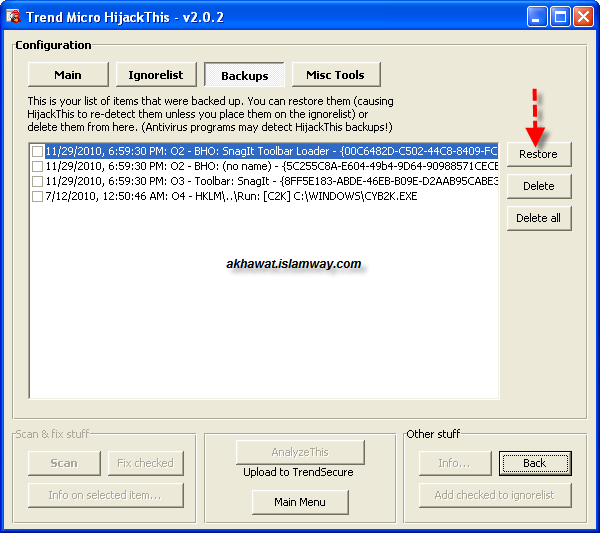Select the Backups tab
This screenshot has height=533, width=600.
[245, 75]
